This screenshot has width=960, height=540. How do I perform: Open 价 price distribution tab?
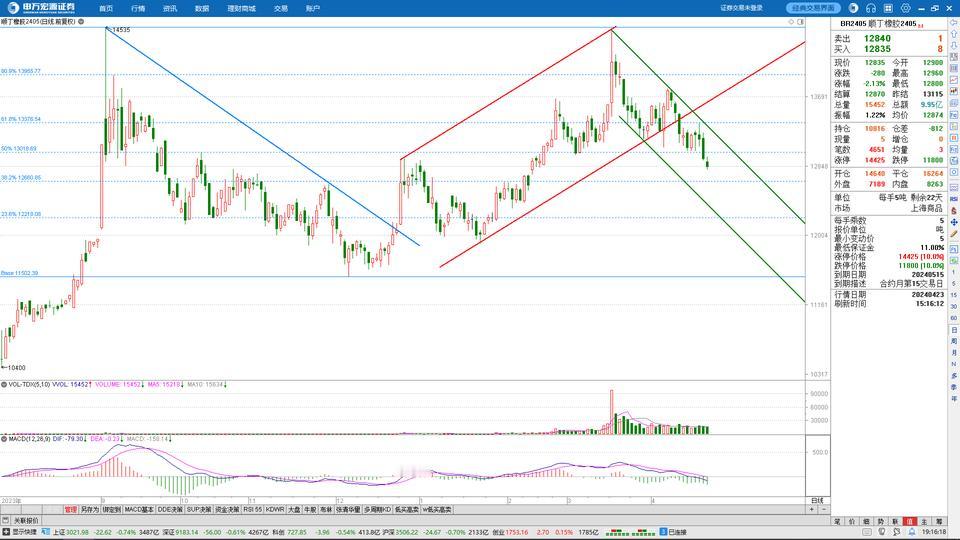click(852, 521)
